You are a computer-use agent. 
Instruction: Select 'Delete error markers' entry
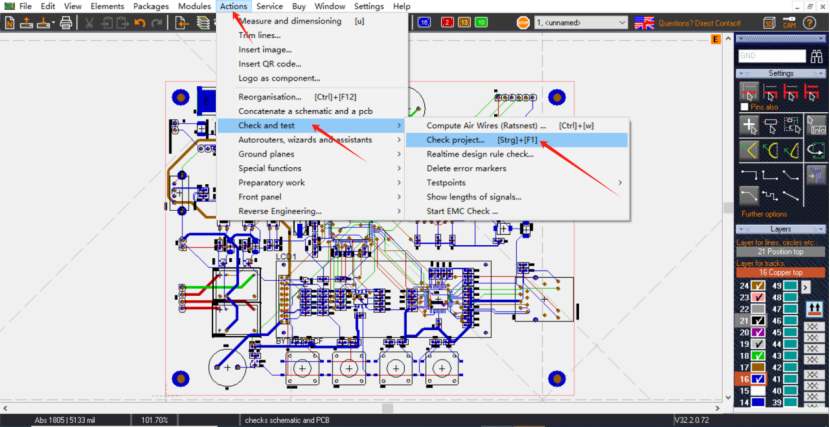coord(517,168)
